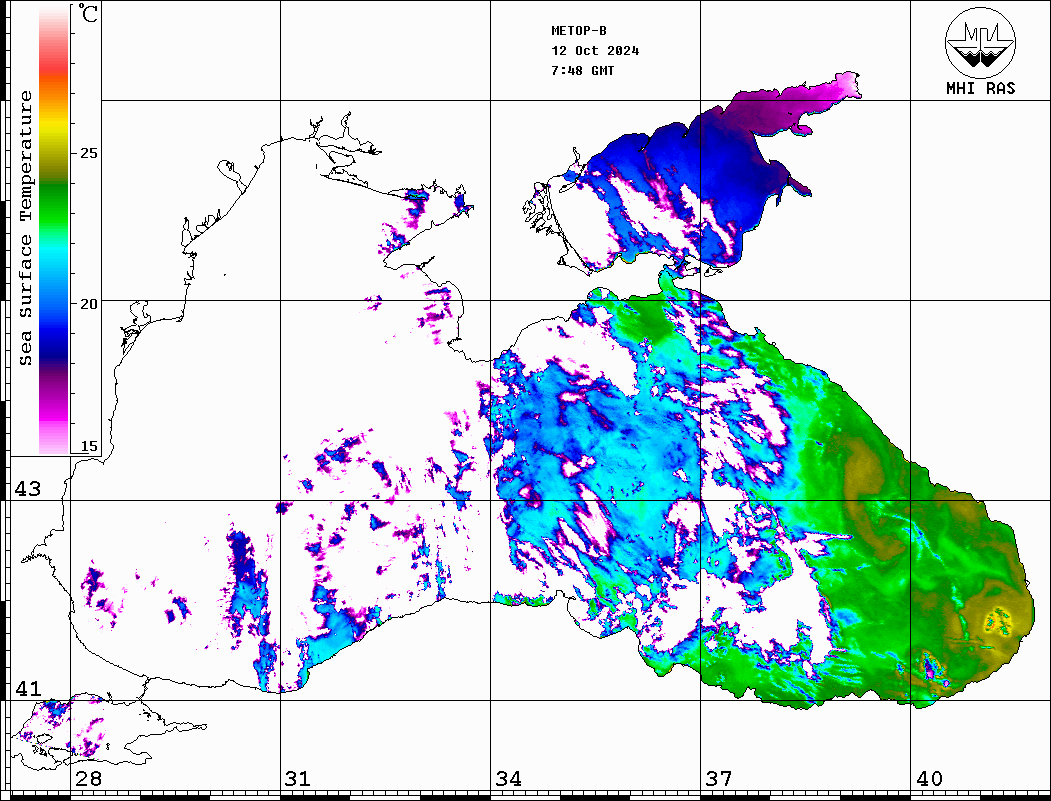
Task: Click longitude label "37"
Action: (x=719, y=779)
